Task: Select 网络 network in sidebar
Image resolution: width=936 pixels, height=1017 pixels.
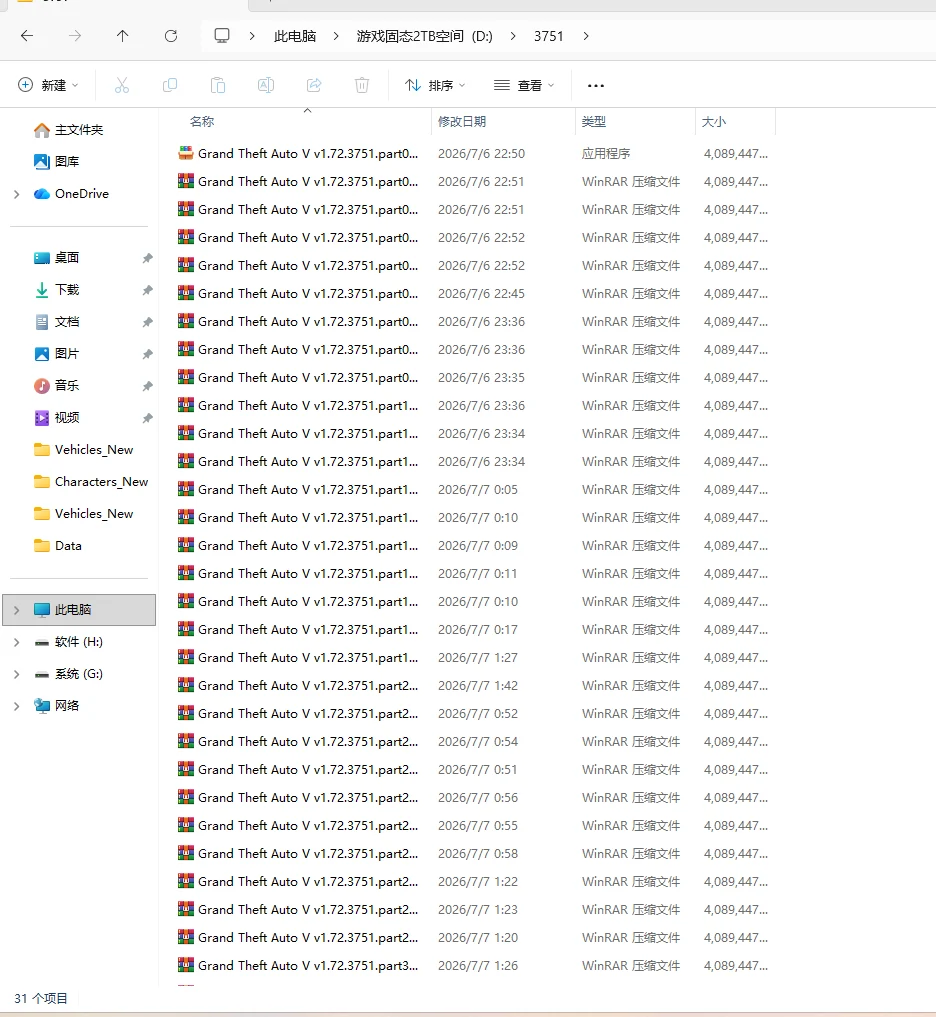Action: pos(67,706)
